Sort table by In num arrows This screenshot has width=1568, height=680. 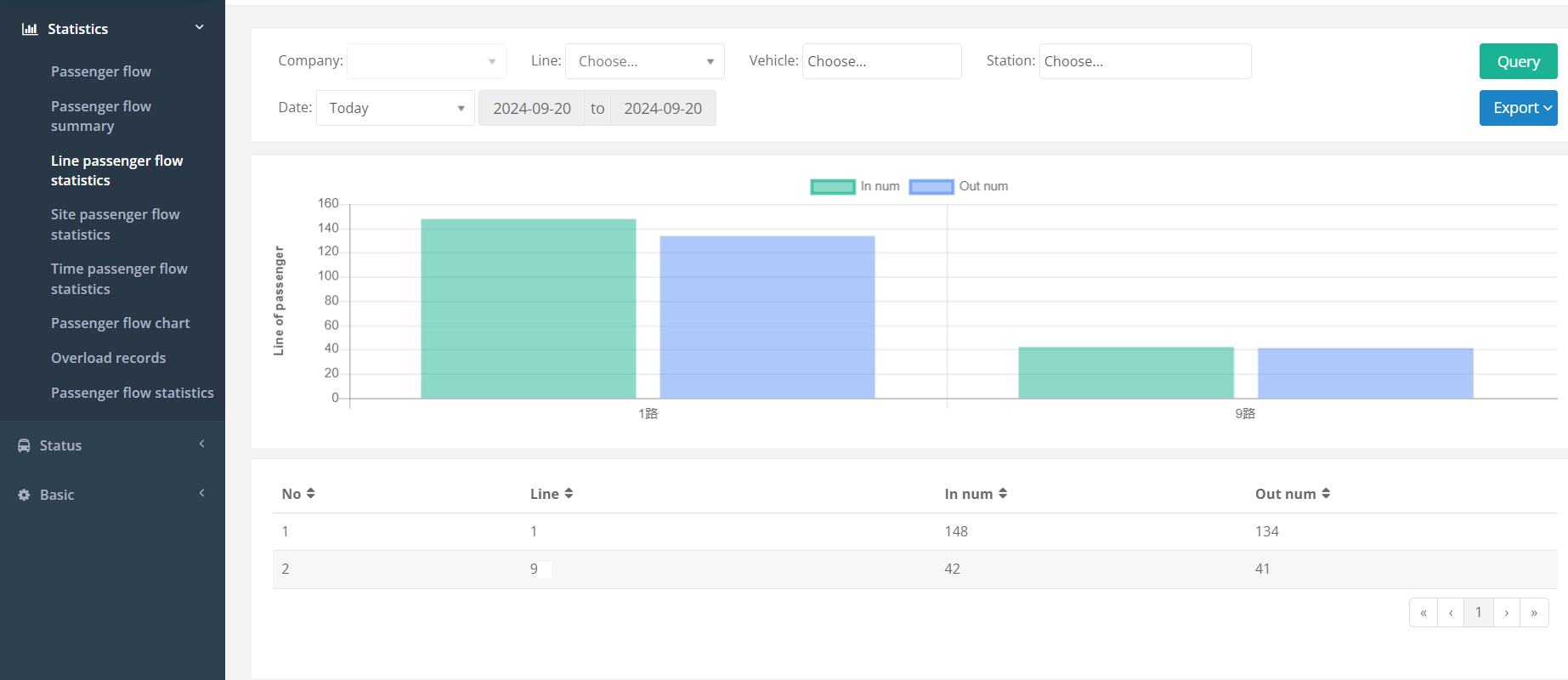point(1003,494)
